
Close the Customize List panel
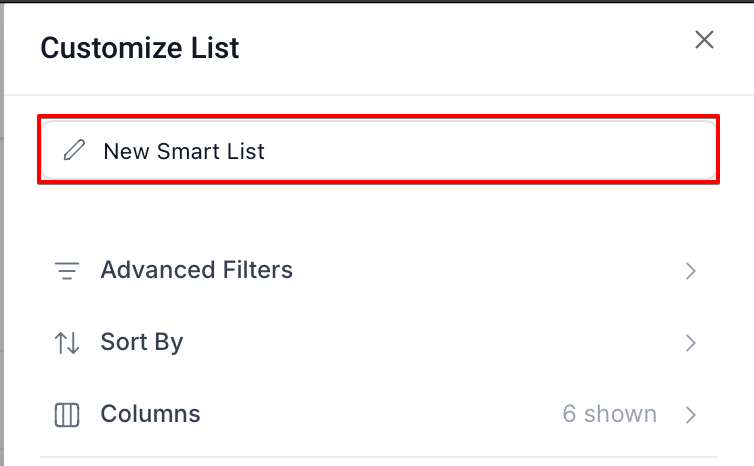[704, 40]
